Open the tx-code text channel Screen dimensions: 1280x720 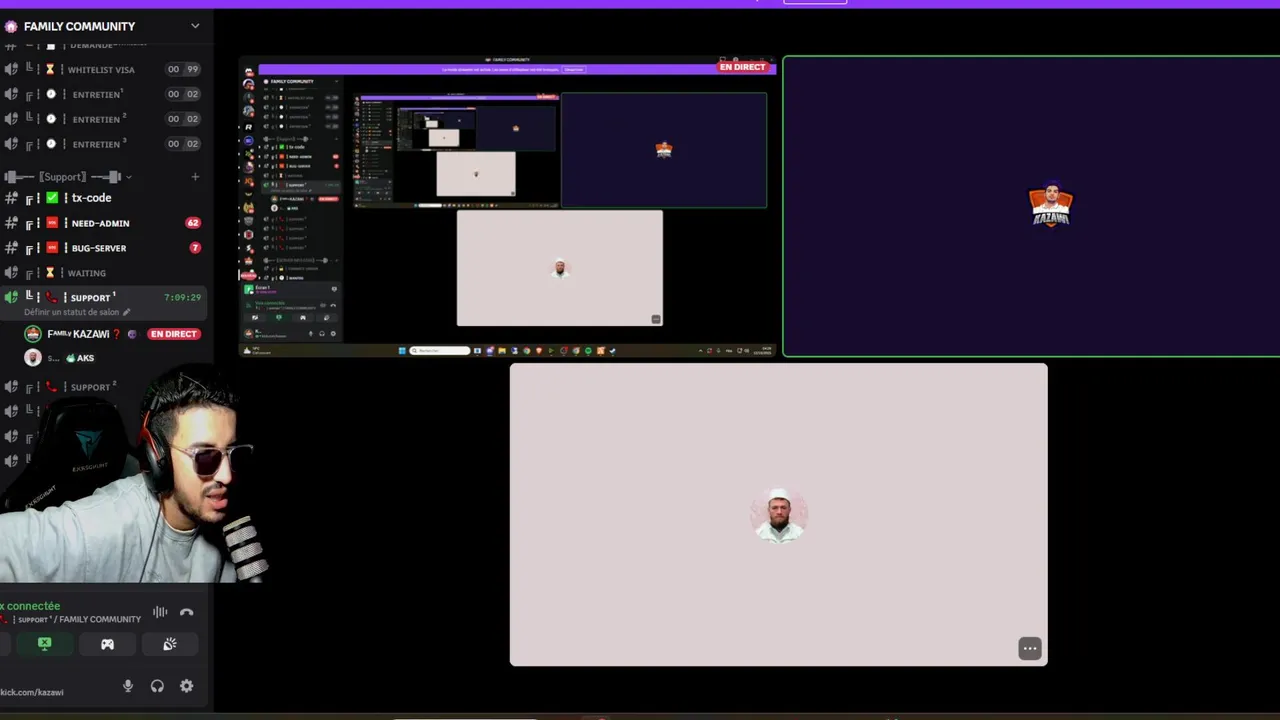104,198
